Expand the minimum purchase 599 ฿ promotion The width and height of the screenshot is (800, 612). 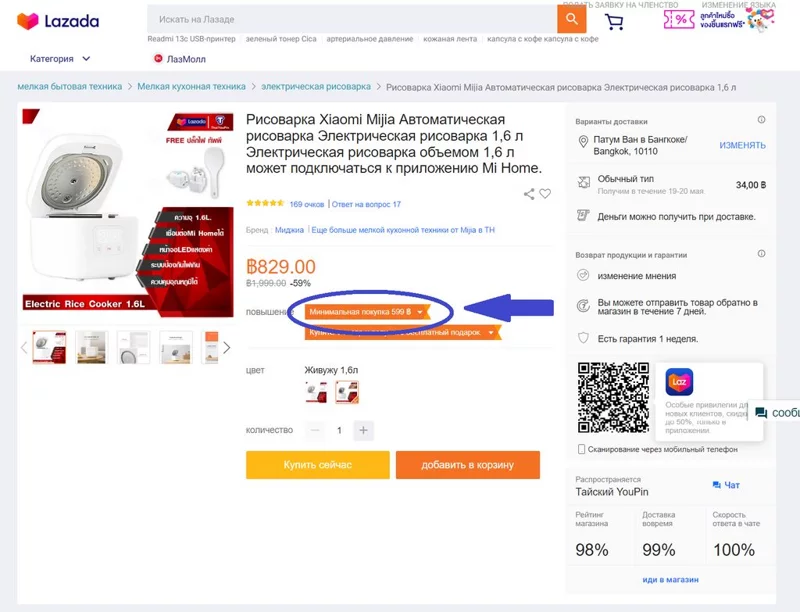(x=367, y=312)
